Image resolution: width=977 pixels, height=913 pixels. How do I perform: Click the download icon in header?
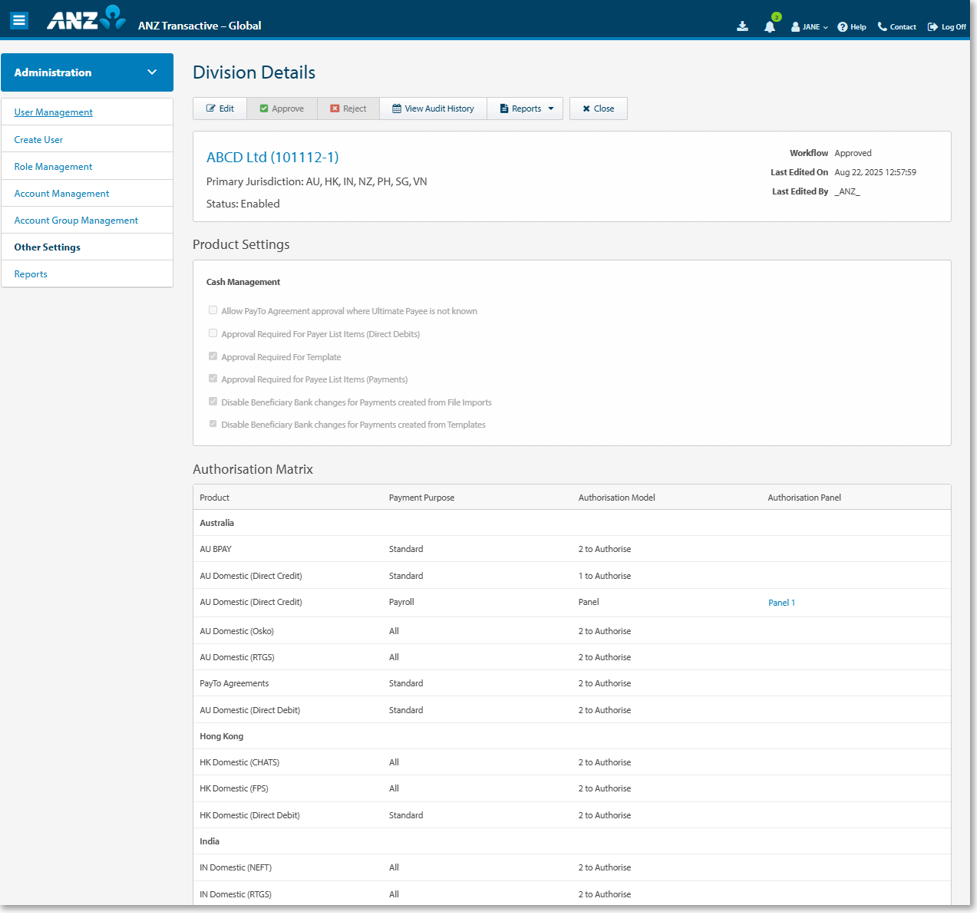click(742, 27)
